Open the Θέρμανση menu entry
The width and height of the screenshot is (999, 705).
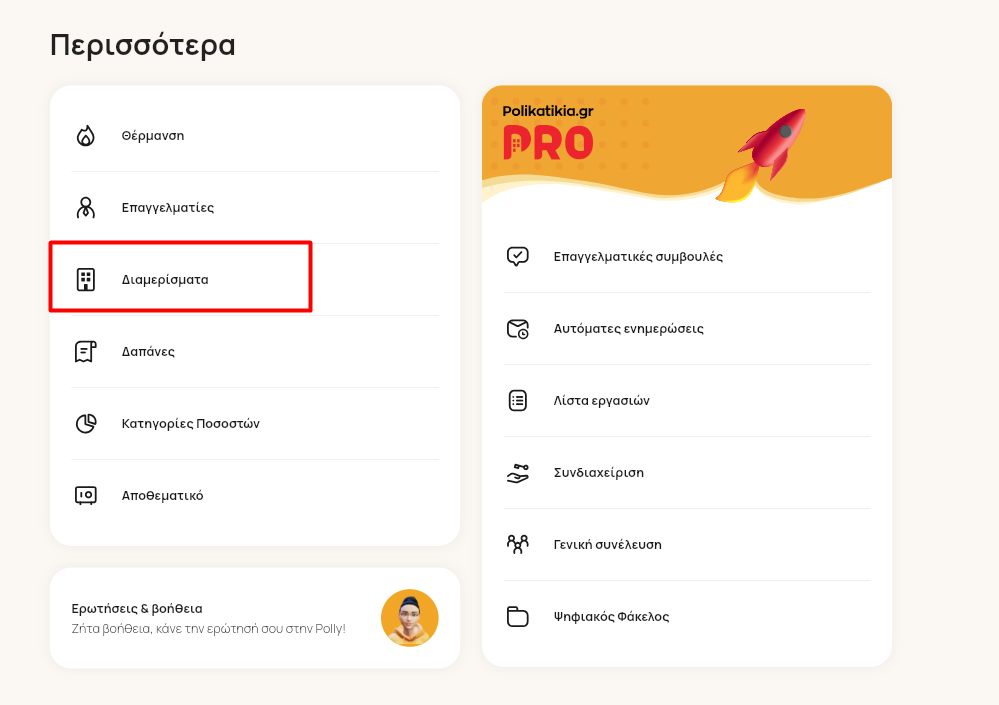pyautogui.click(x=255, y=136)
